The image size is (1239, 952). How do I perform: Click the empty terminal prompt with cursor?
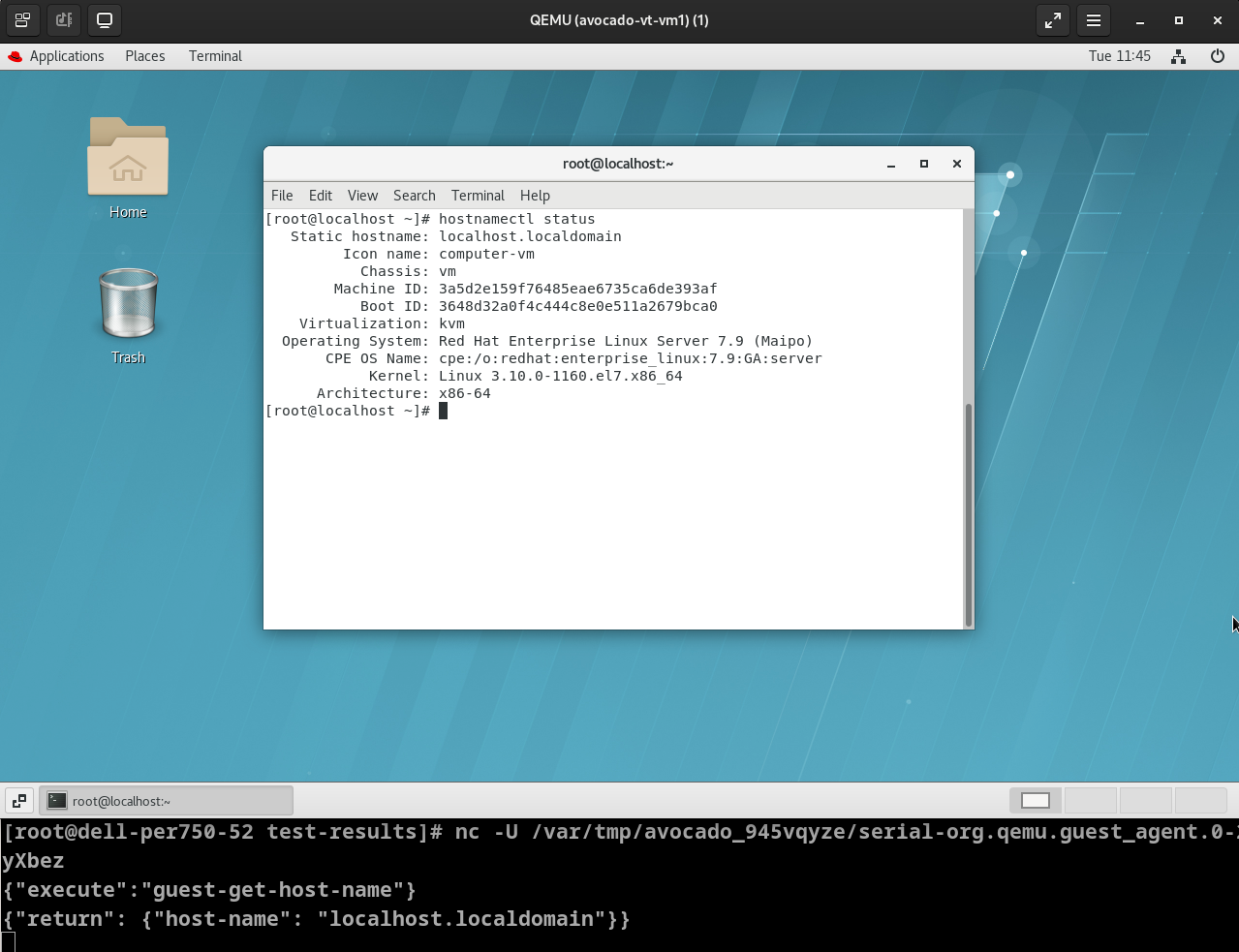click(x=356, y=411)
